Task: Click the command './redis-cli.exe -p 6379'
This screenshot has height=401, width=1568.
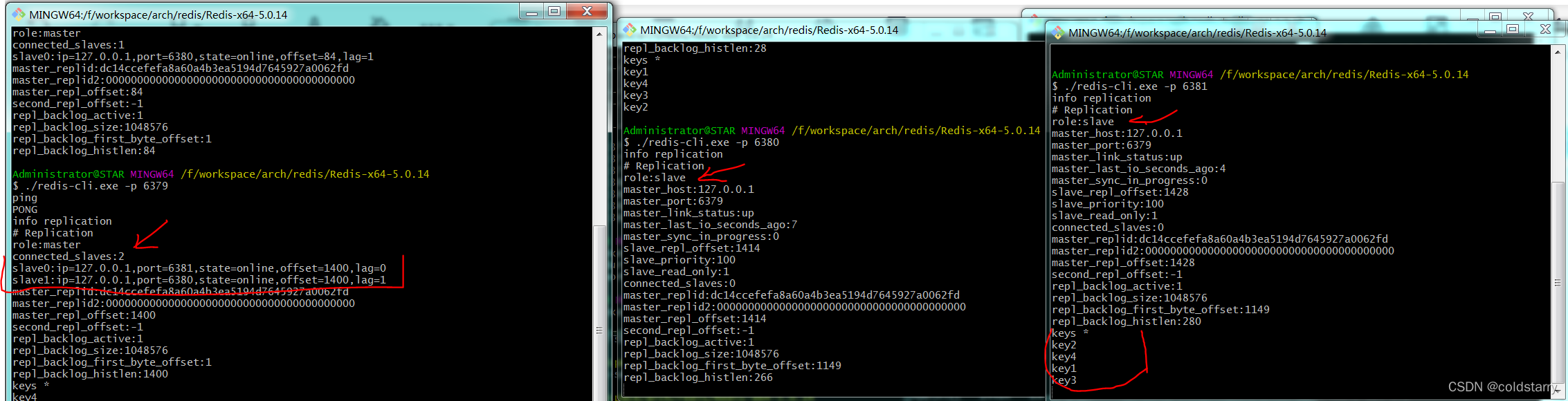Action: click(x=95, y=186)
